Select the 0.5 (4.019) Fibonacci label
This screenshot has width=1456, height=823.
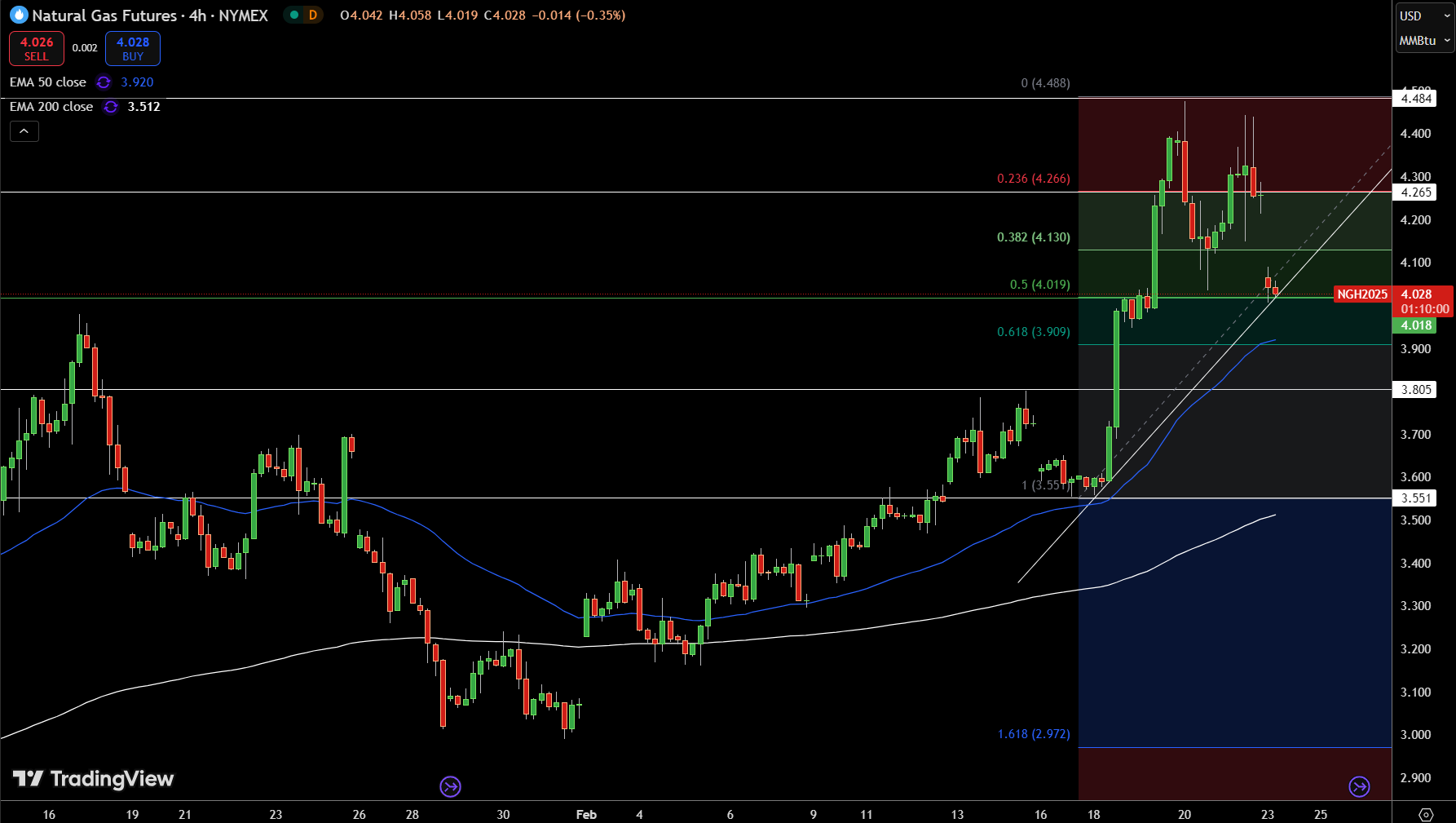coord(1039,285)
